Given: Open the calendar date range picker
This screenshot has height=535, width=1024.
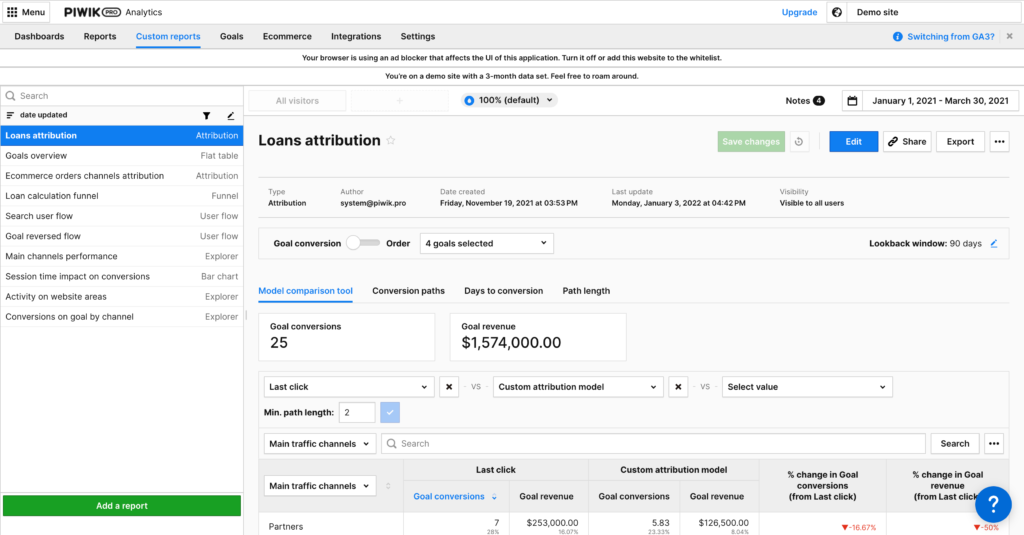Looking at the screenshot, I should (x=852, y=101).
